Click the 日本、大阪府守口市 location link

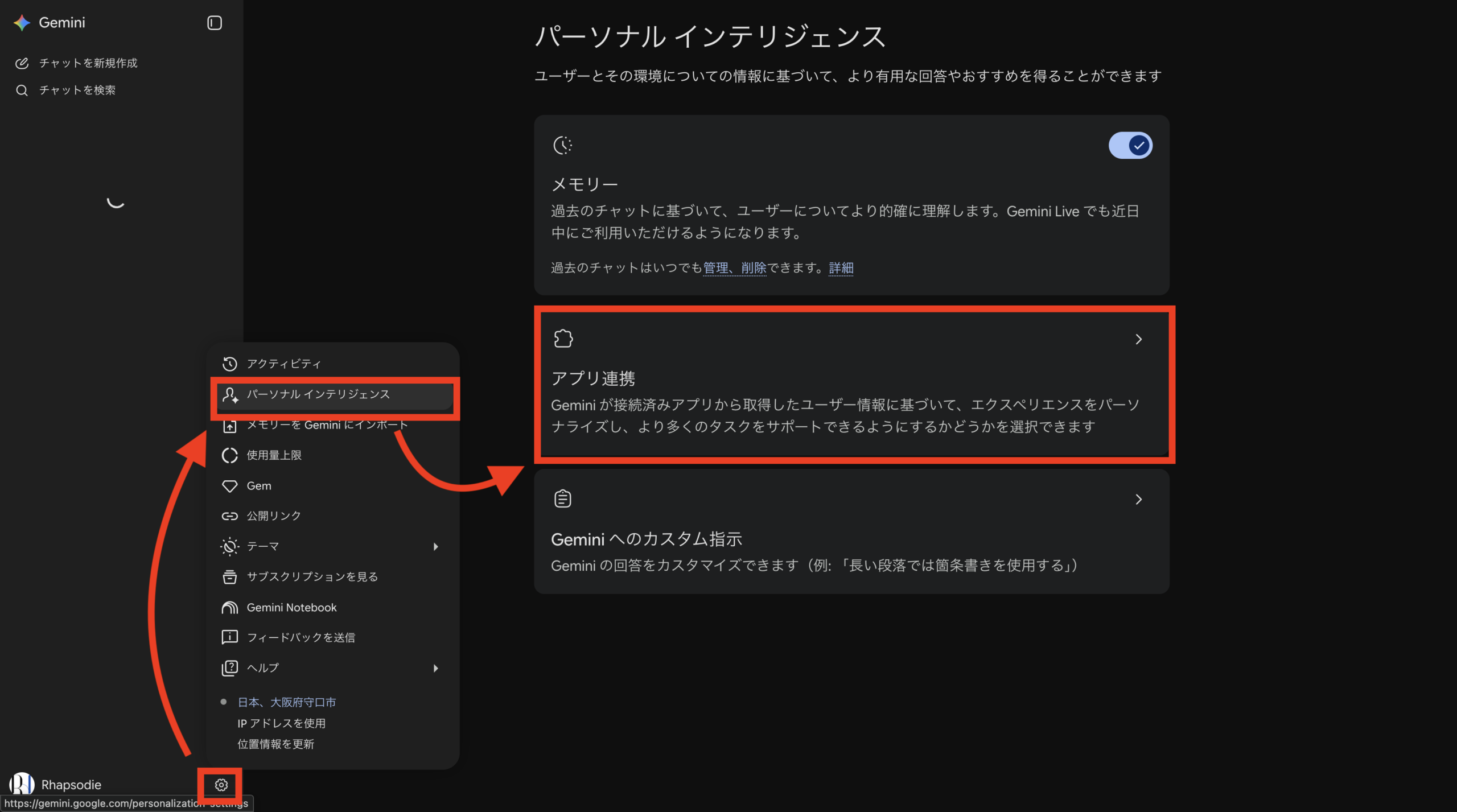click(287, 703)
